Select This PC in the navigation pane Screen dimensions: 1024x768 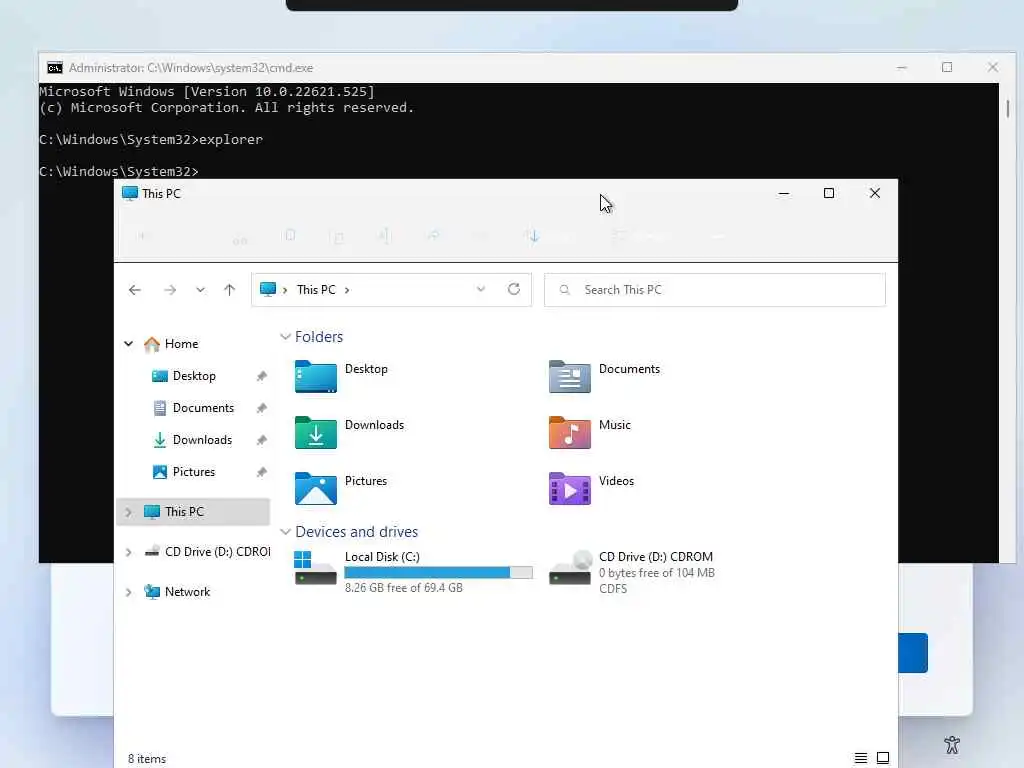pos(184,512)
